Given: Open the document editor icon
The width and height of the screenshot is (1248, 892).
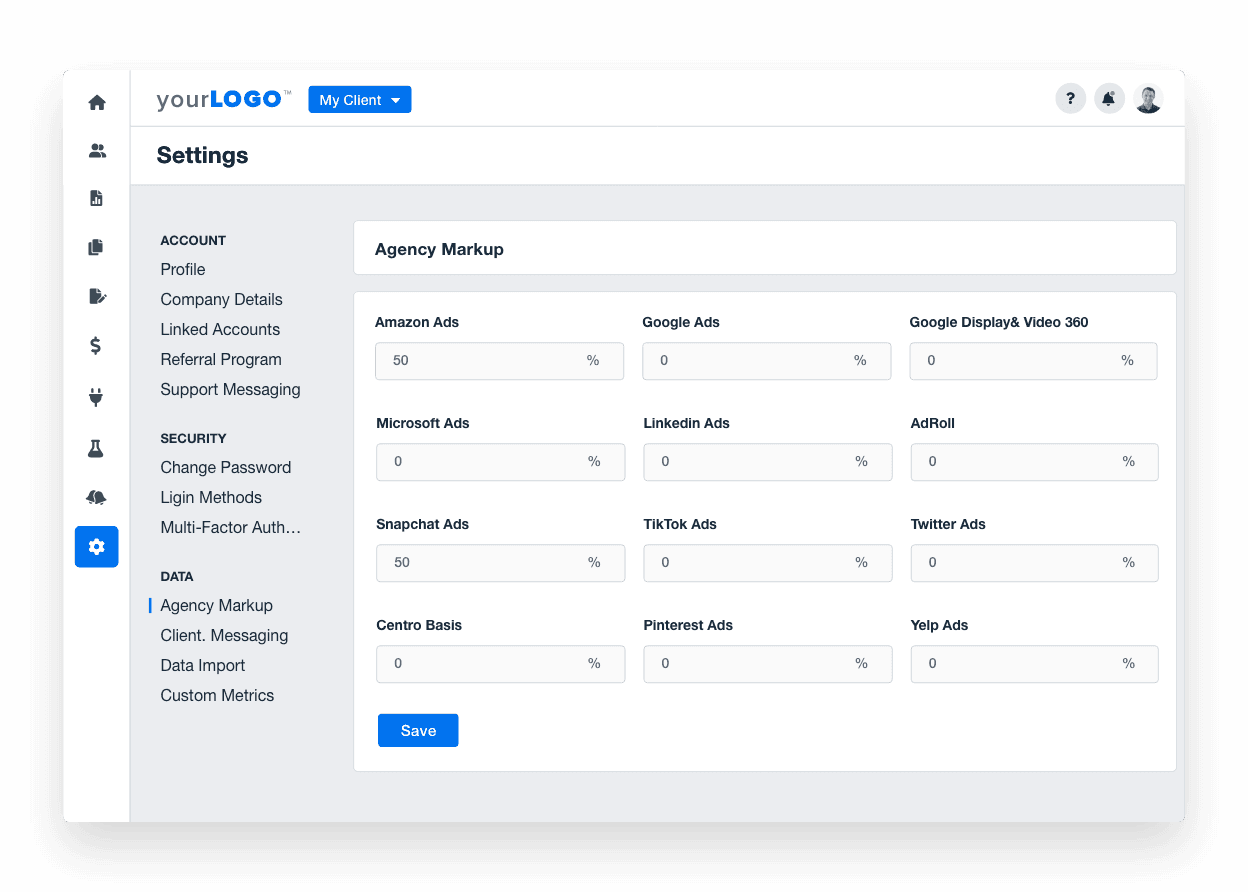Looking at the screenshot, I should click(x=96, y=296).
